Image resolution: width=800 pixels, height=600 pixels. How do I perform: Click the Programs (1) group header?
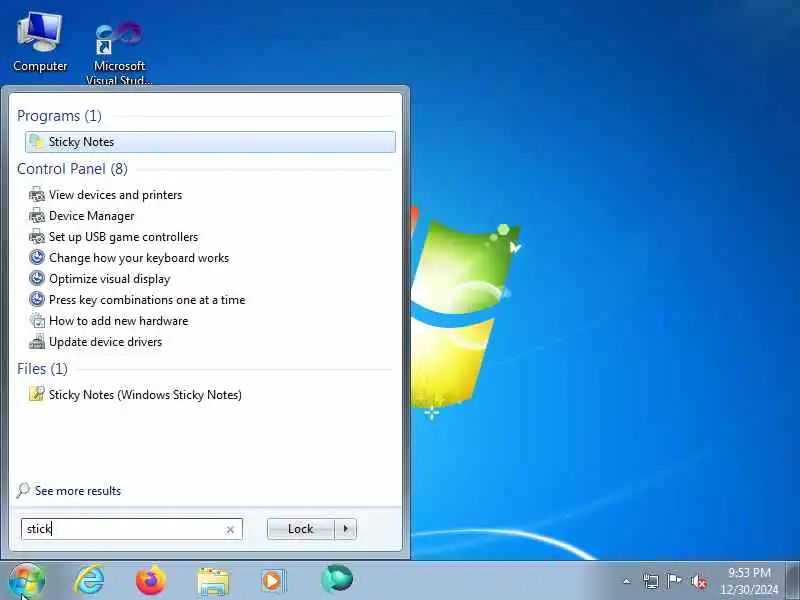[59, 116]
